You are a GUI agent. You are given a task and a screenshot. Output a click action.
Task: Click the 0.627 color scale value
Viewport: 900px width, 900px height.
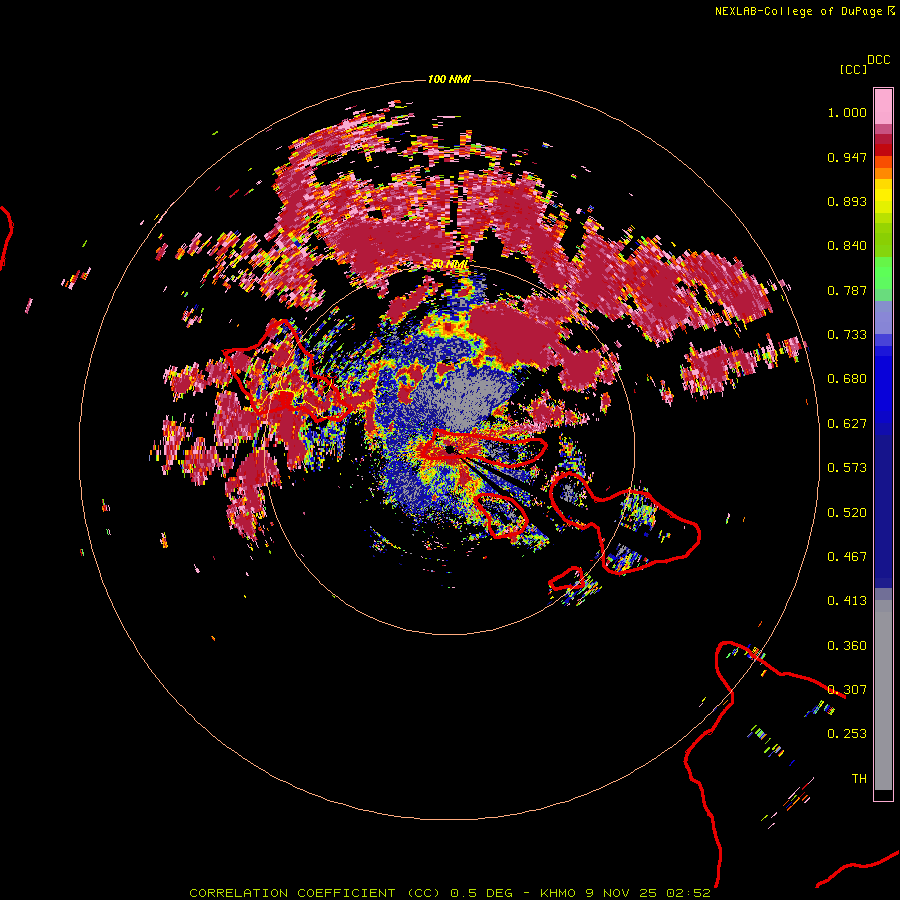point(847,424)
